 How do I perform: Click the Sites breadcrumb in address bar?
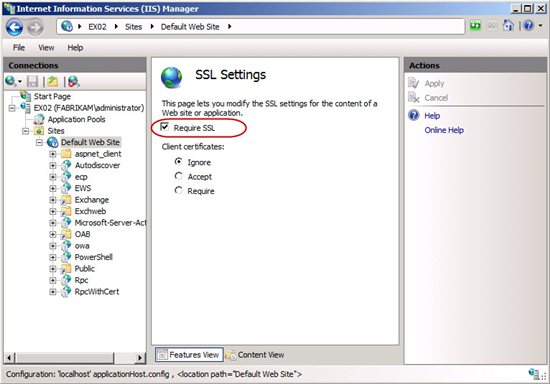tap(134, 27)
